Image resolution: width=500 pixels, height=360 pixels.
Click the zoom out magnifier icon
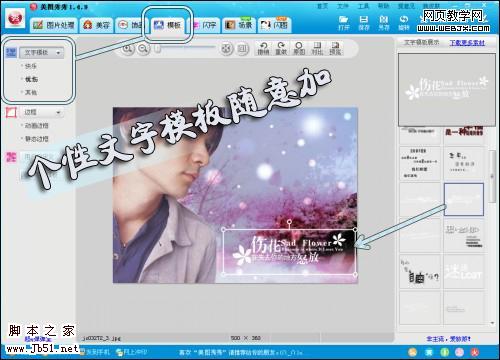pos(144,49)
